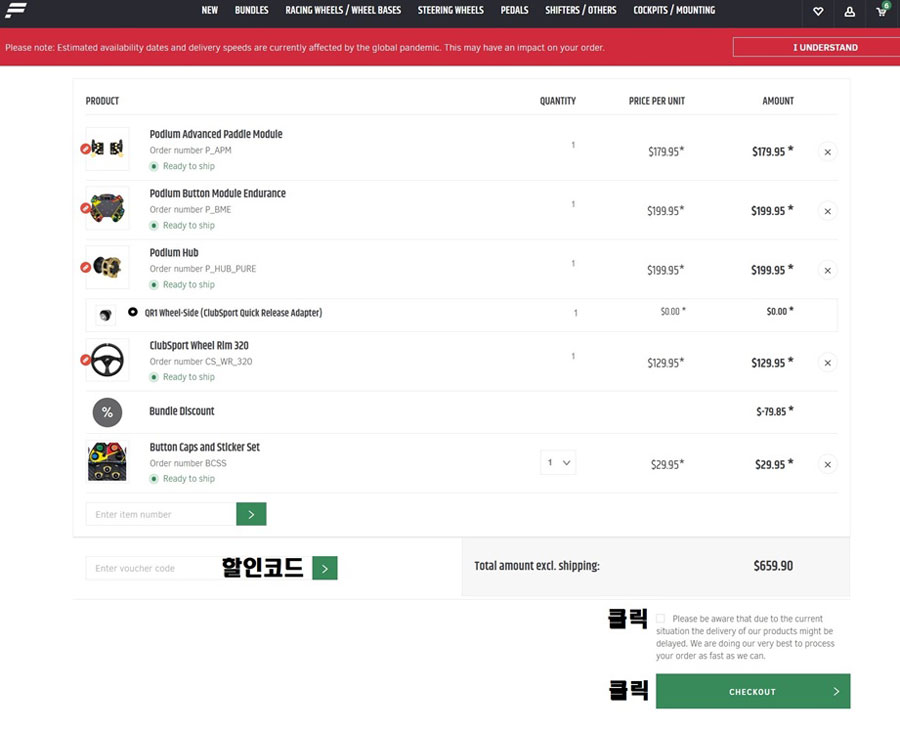Screen dimensions: 900x730
Task: Click the PRODUCT column header
Action: tap(102, 101)
